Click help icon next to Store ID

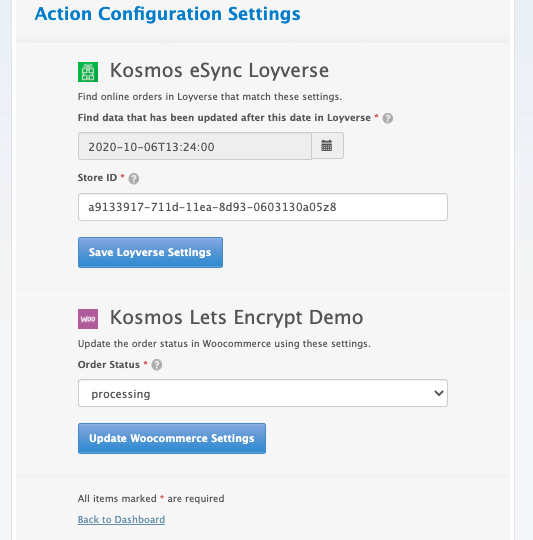(x=134, y=178)
